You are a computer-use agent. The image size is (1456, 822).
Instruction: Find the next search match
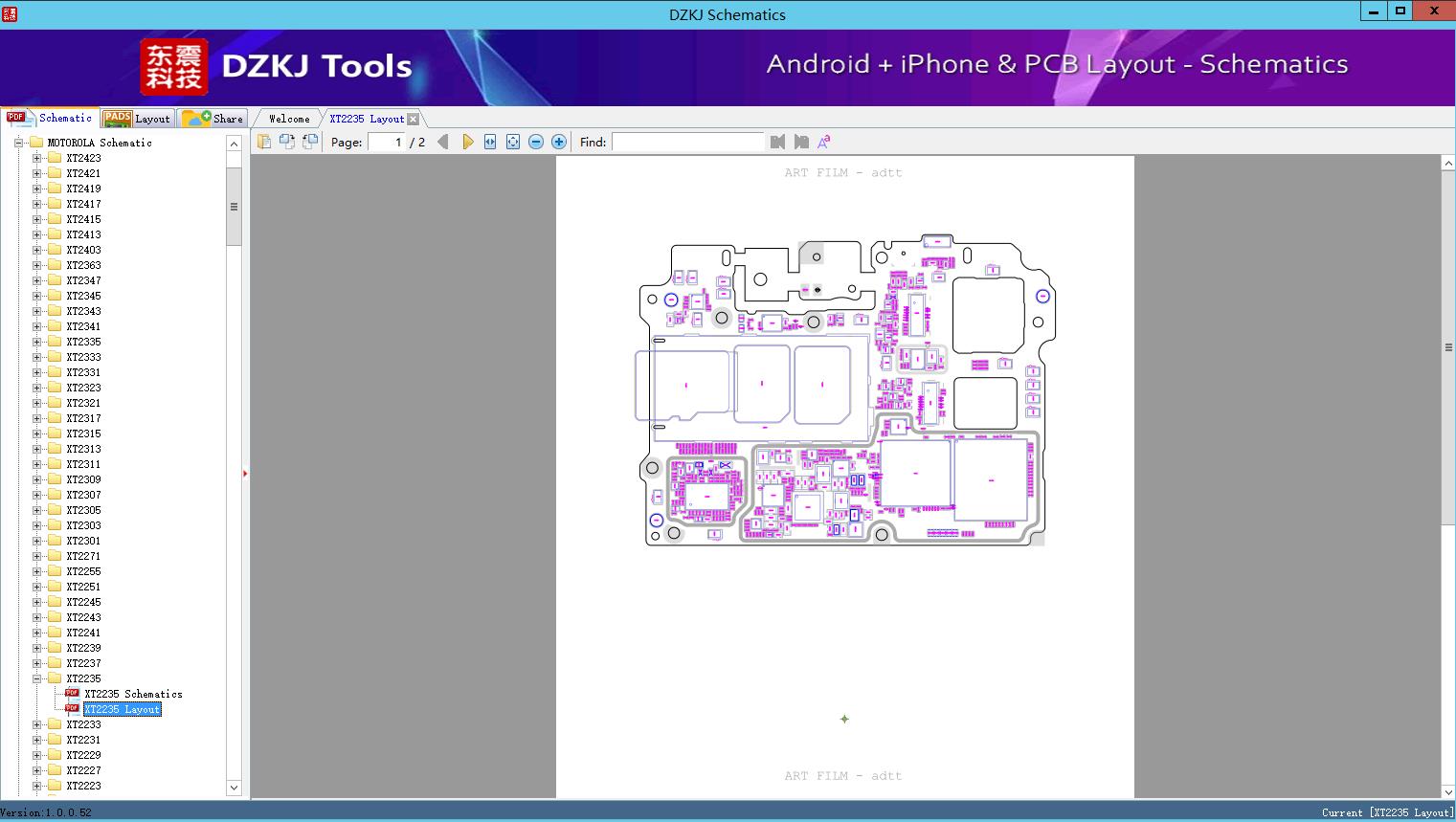(x=801, y=142)
